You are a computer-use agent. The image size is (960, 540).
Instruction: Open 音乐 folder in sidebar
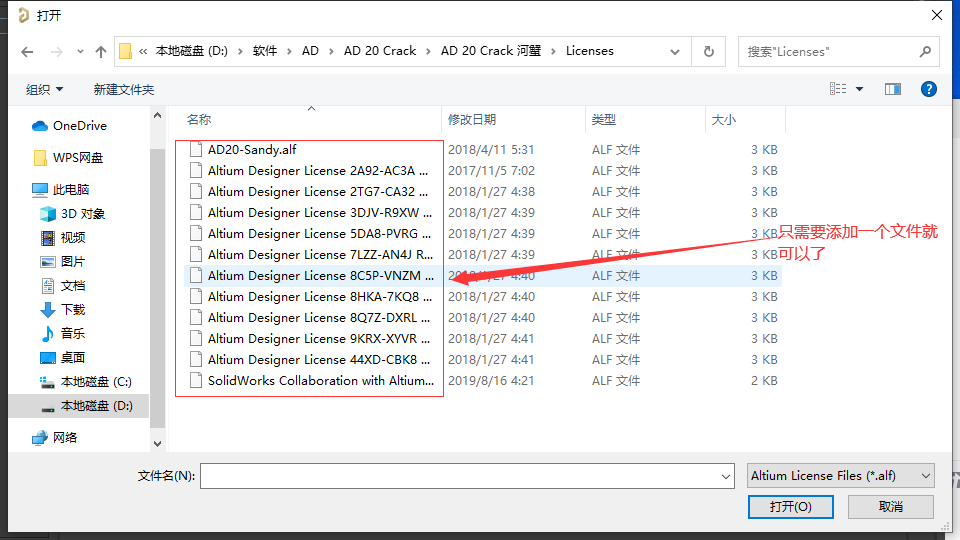[63, 333]
